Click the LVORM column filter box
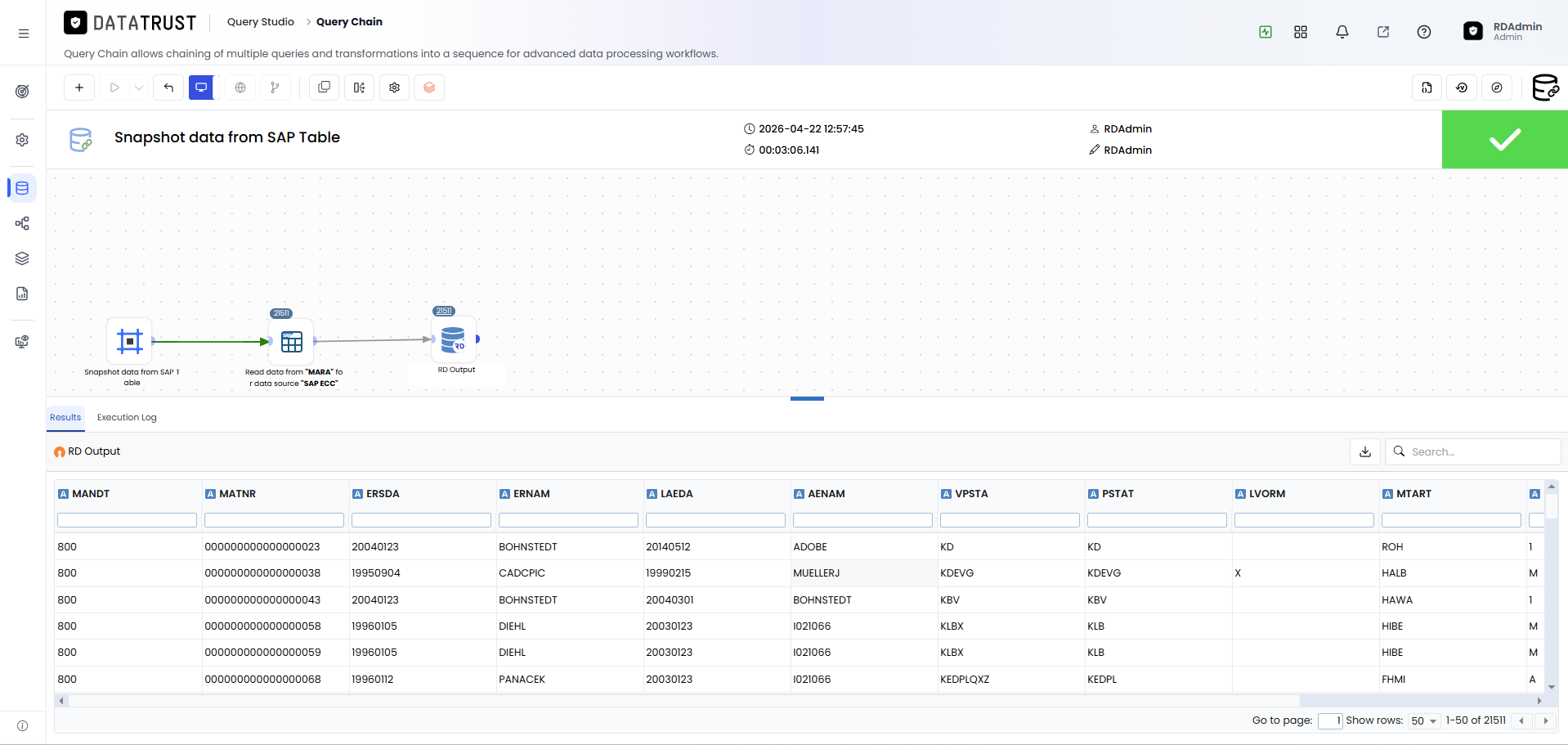Image resolution: width=1568 pixels, height=745 pixels. tap(1304, 520)
